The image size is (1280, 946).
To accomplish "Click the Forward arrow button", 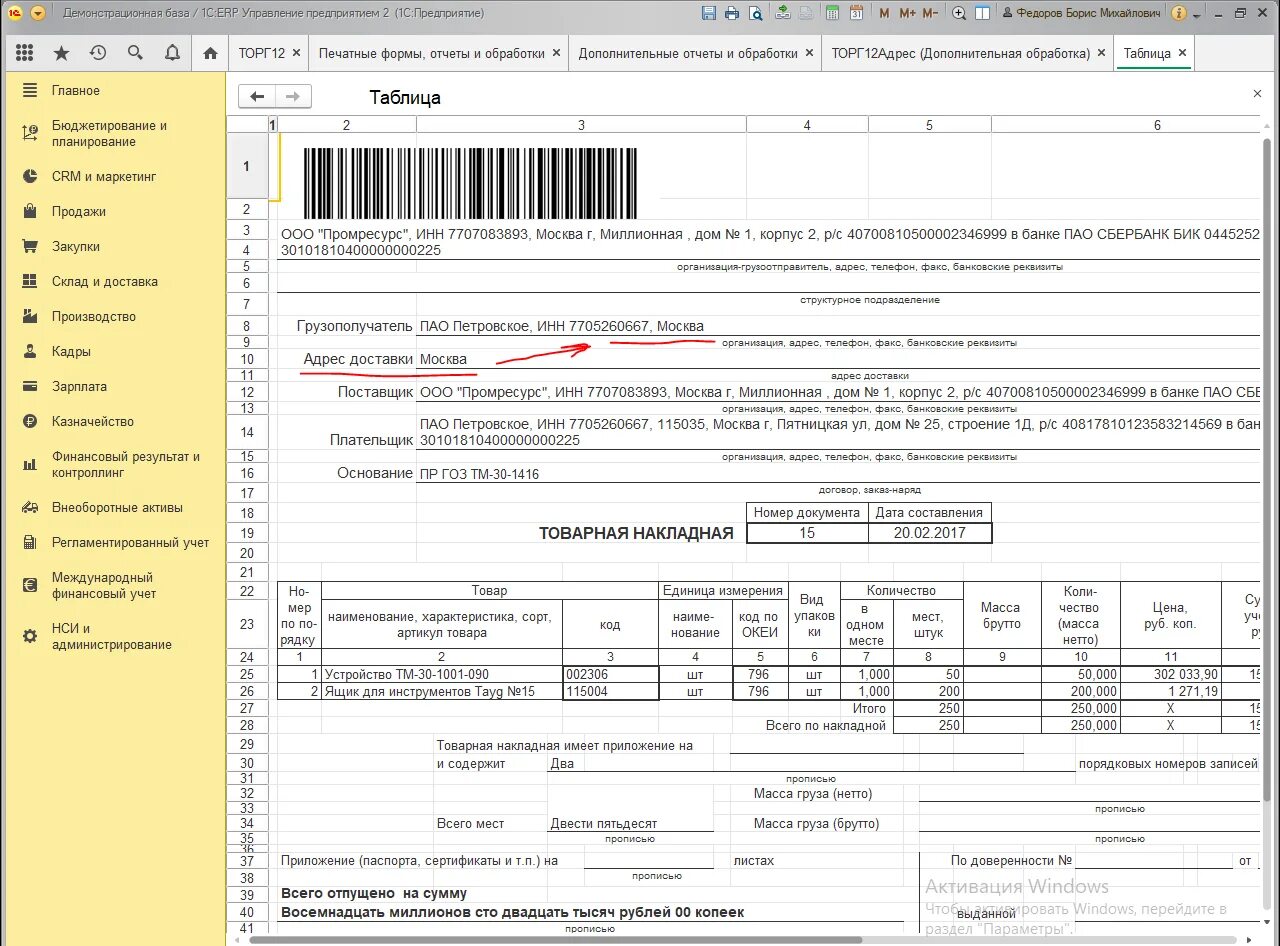I will point(293,96).
